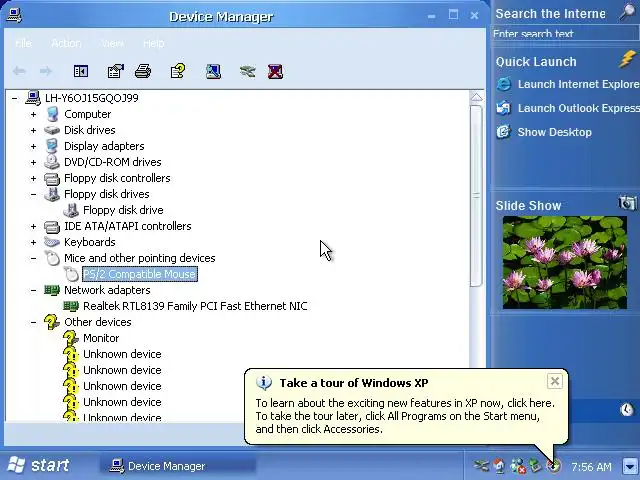Open the View menu
Viewport: 640px width, 480px height.
click(112, 43)
